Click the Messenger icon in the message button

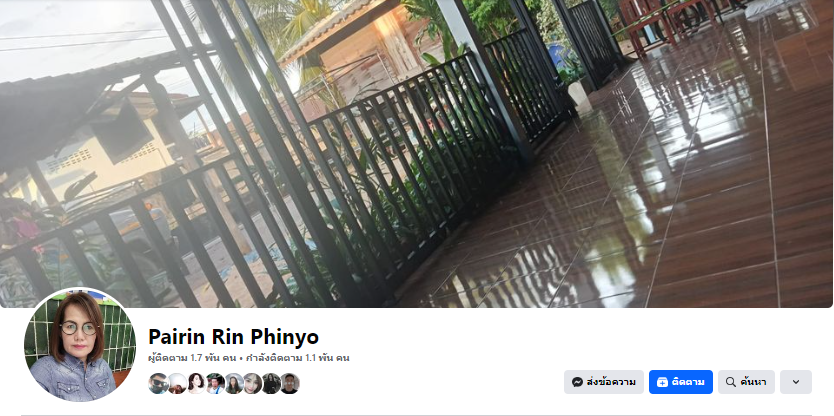pos(577,382)
